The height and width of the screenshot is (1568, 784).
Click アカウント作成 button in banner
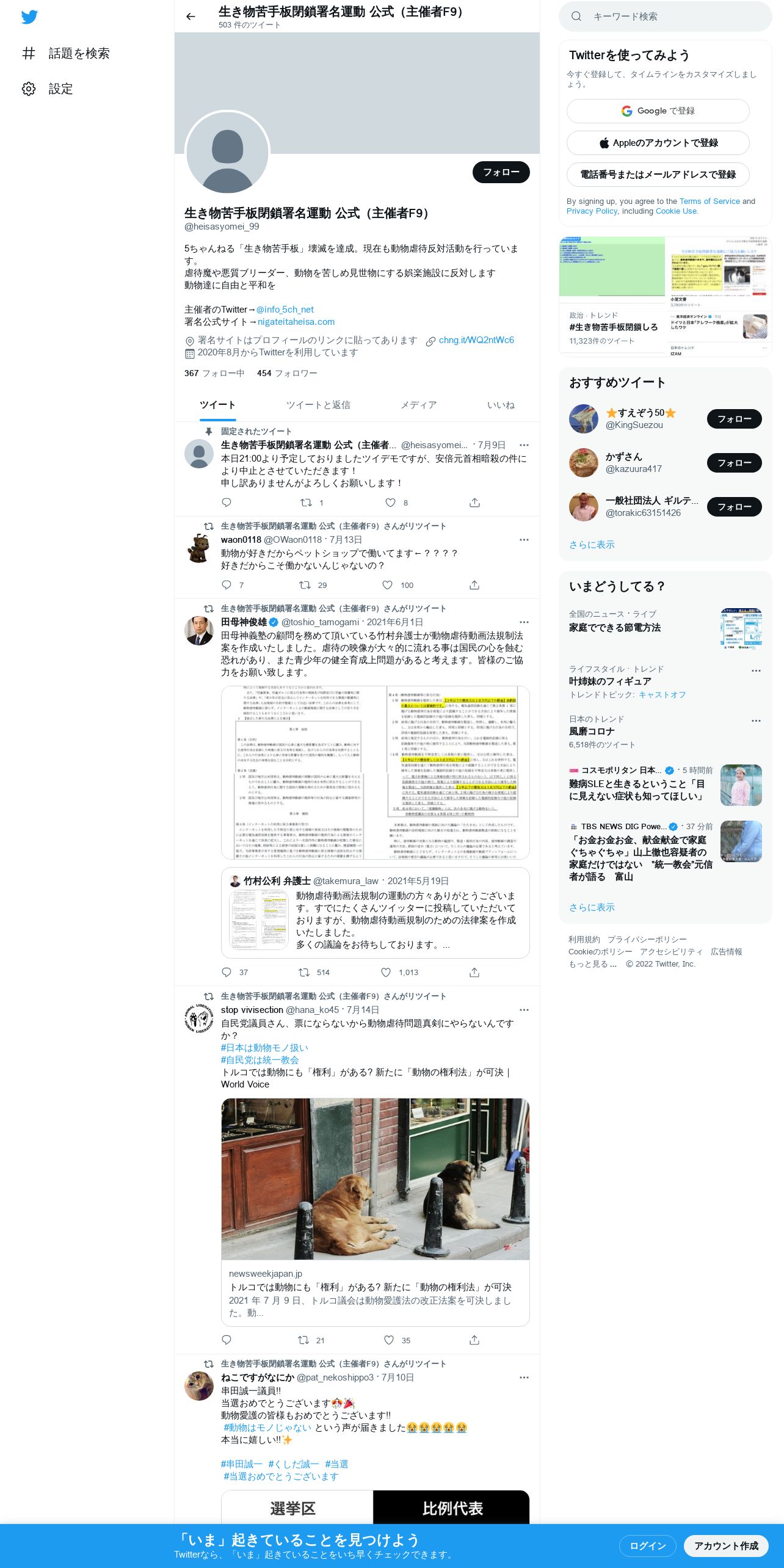pos(726,1545)
